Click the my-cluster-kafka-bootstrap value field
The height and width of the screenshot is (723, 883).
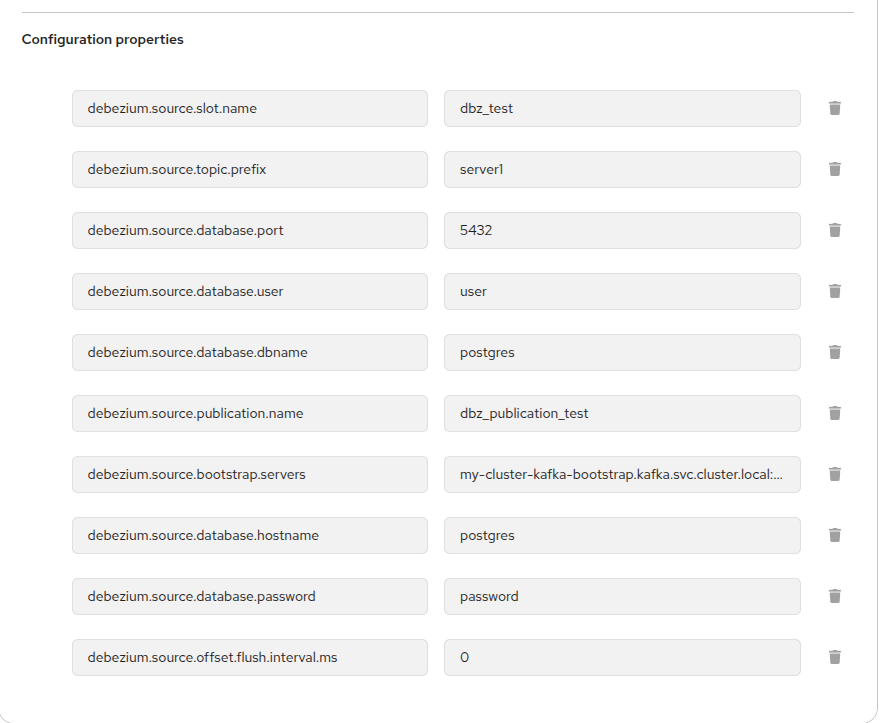(621, 474)
